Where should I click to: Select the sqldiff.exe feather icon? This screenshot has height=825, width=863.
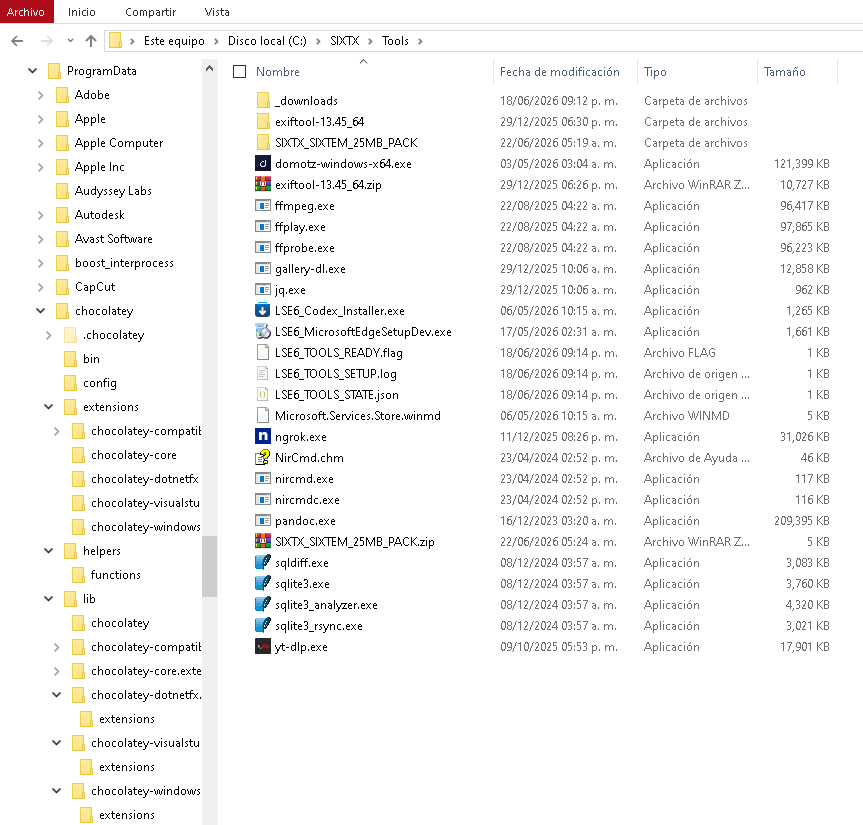point(263,562)
